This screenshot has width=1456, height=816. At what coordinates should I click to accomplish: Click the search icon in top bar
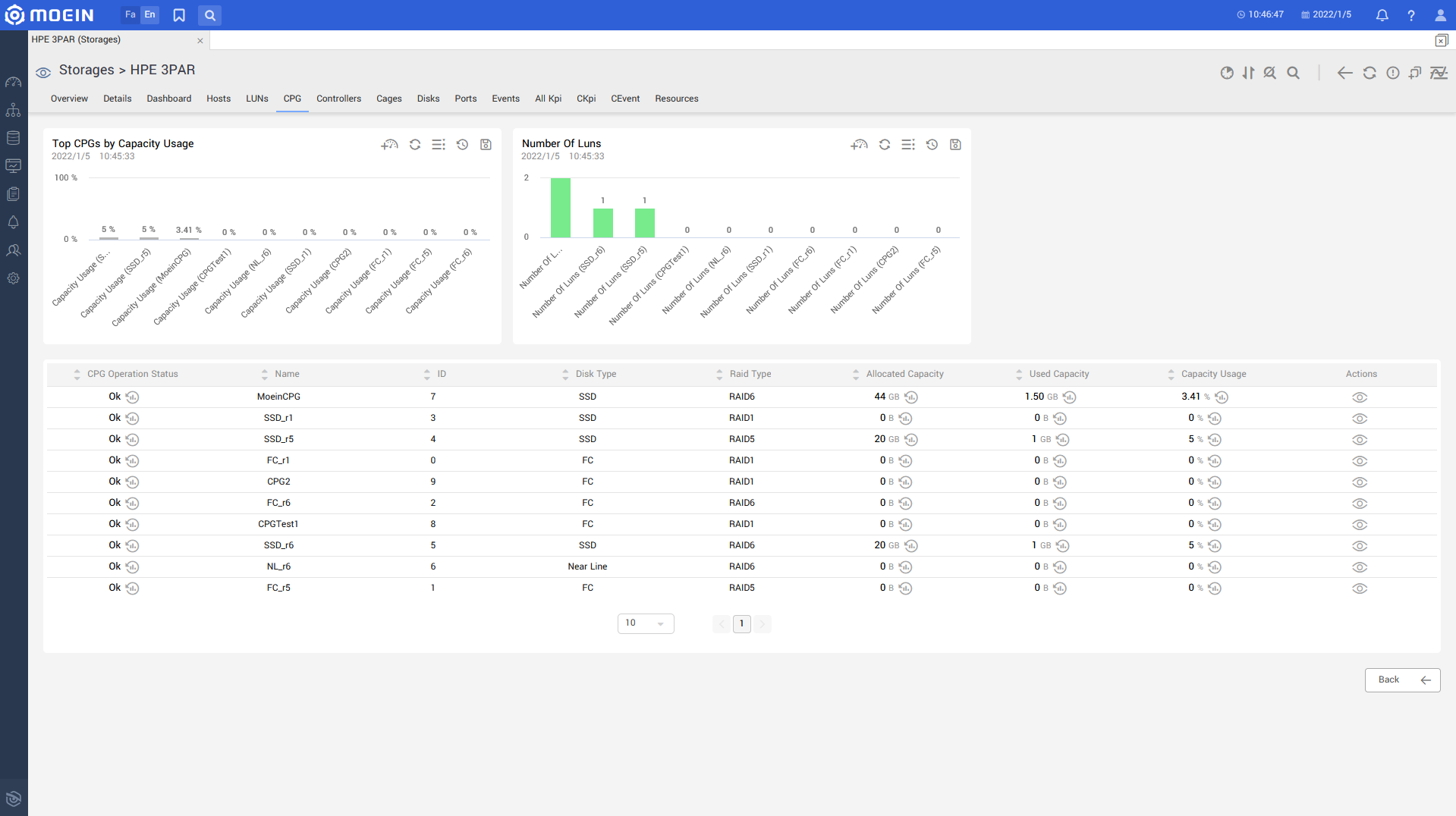pyautogui.click(x=210, y=15)
